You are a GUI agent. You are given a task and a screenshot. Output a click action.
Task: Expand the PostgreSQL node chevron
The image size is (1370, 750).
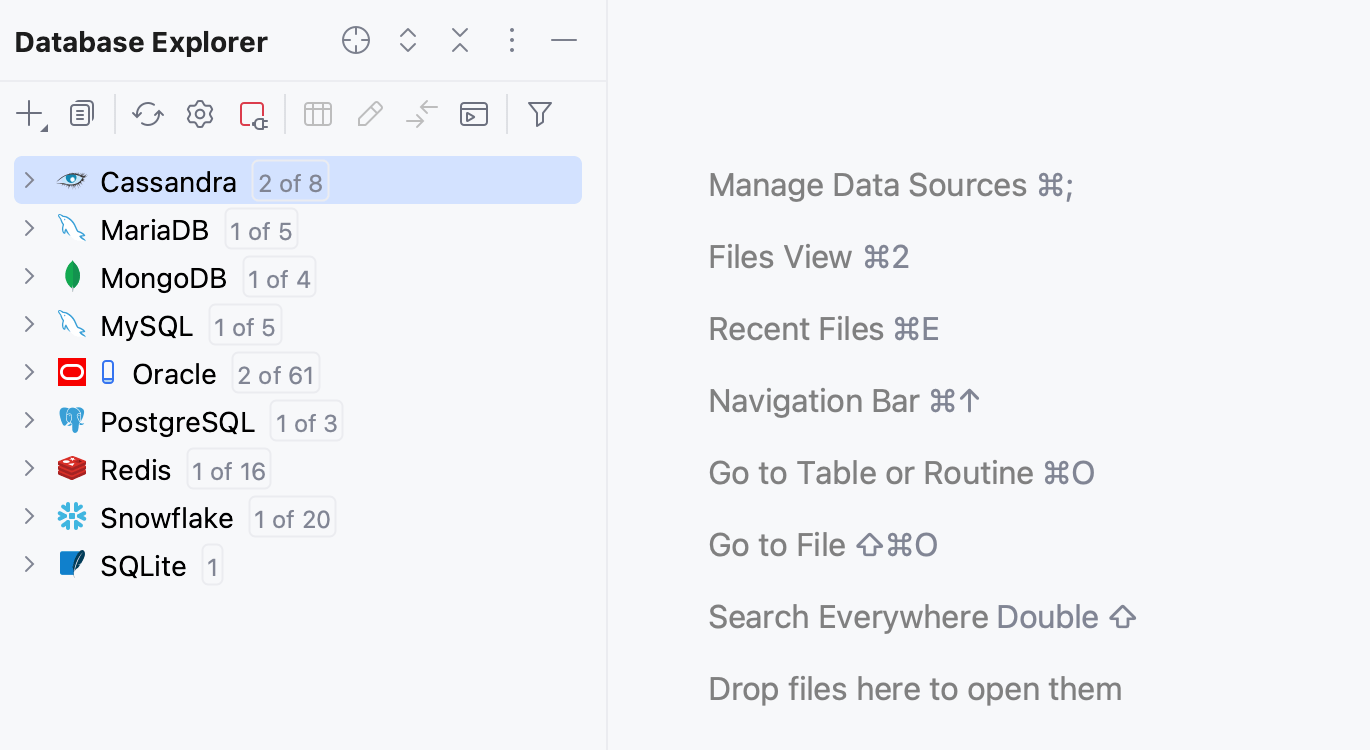click(30, 421)
